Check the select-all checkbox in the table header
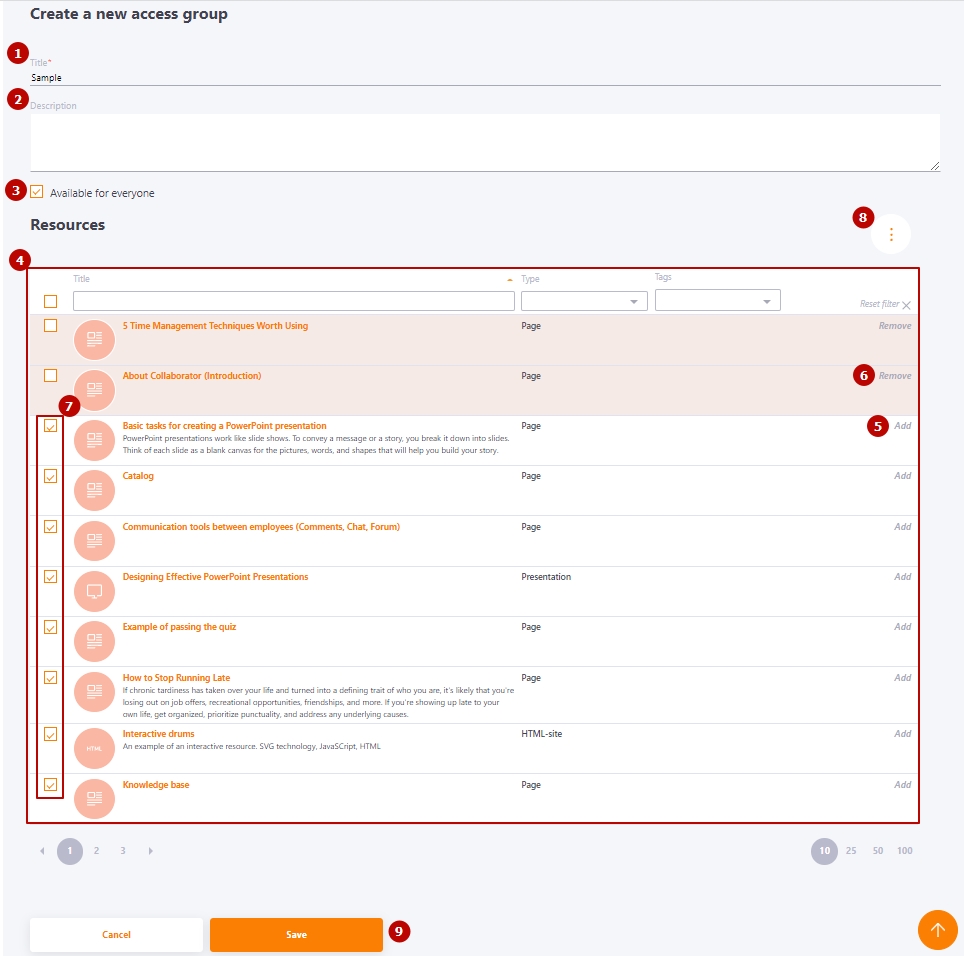Screen dimensions: 964x956 48,301
